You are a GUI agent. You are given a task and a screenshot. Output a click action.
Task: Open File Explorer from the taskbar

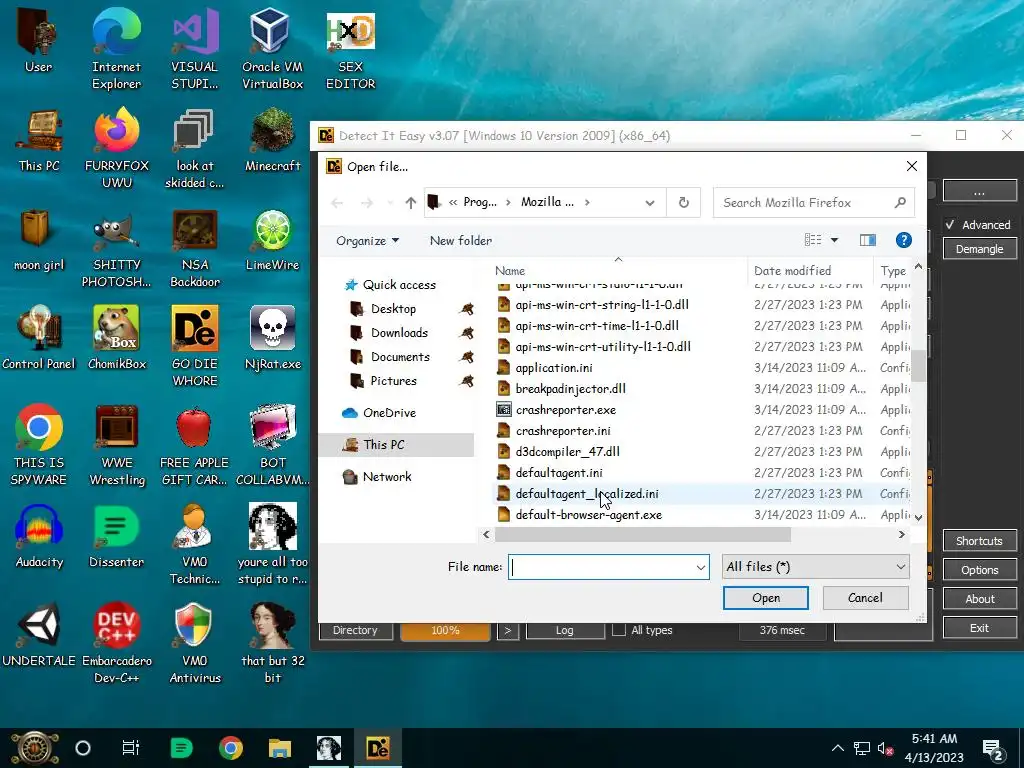point(280,748)
